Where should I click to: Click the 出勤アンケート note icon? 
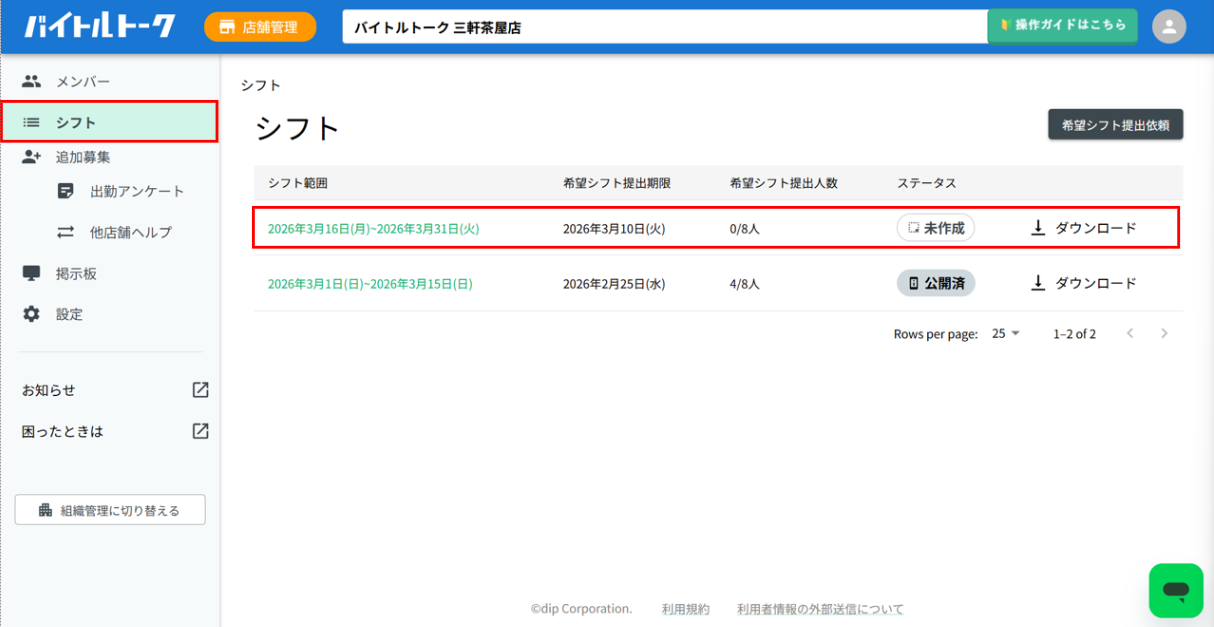[66, 191]
